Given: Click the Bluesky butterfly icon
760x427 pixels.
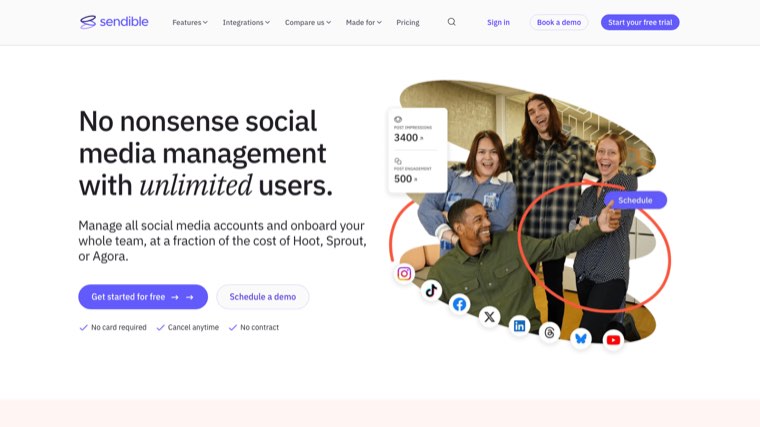Looking at the screenshot, I should 581,338.
